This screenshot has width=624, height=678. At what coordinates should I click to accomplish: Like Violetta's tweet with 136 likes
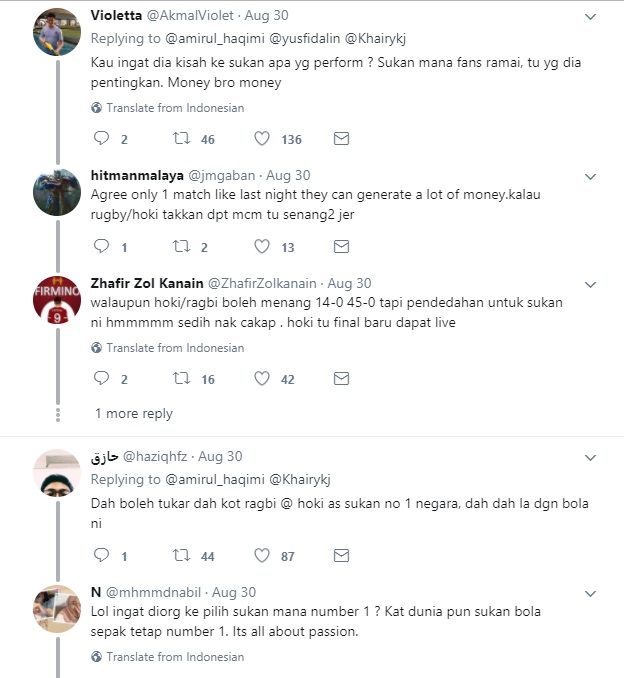(x=263, y=139)
